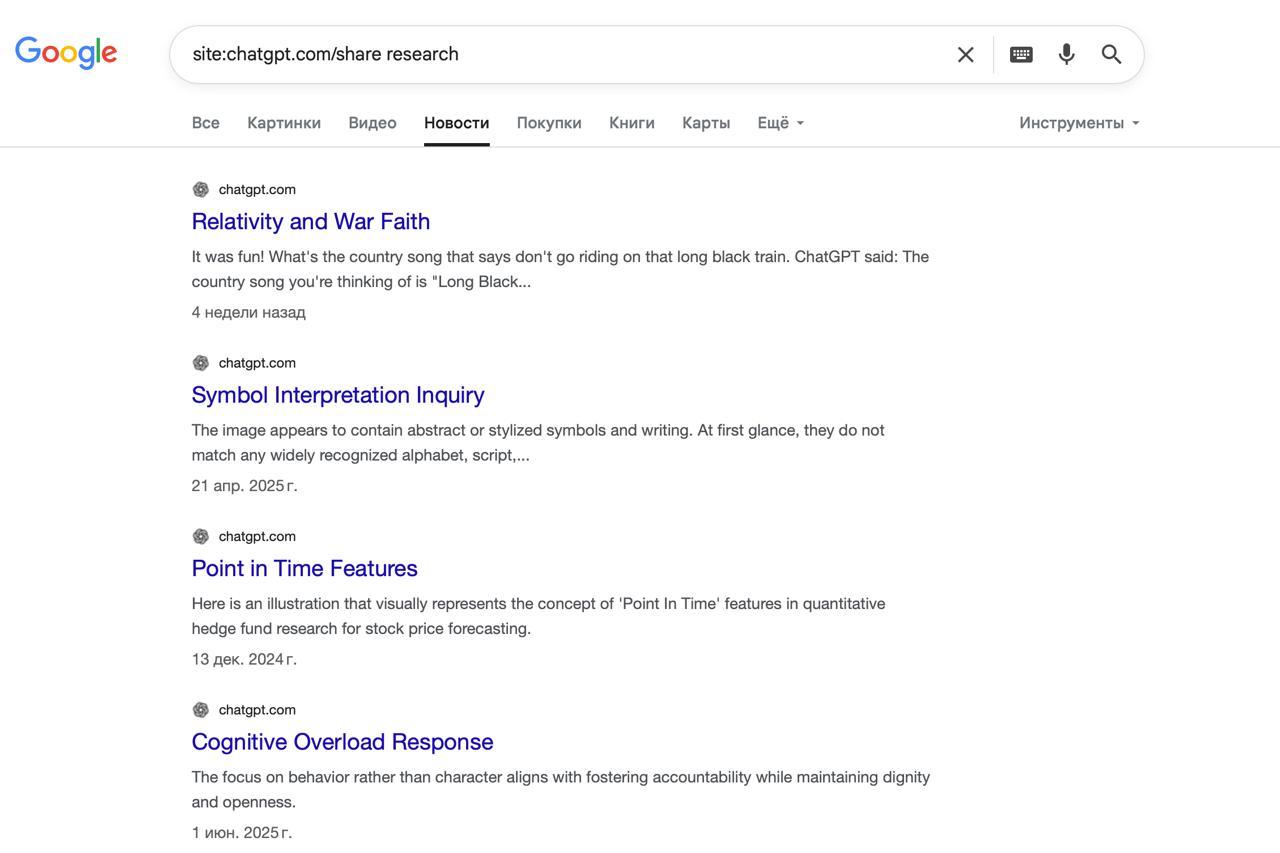
Task: Start voice search with microphone icon
Action: click(x=1067, y=54)
